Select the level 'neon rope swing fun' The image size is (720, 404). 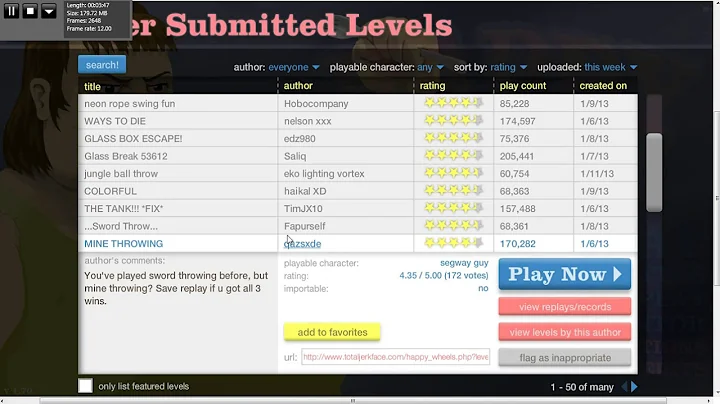pyautogui.click(x=129, y=104)
